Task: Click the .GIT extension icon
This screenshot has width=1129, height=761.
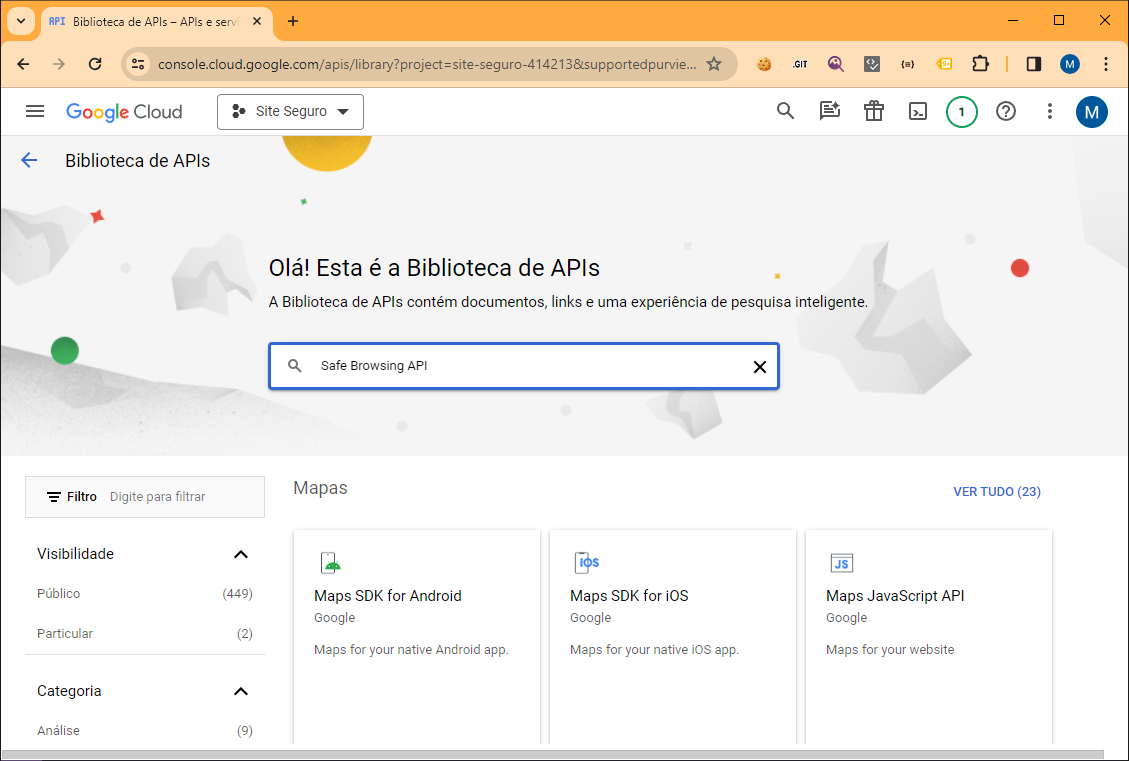Action: [799, 64]
